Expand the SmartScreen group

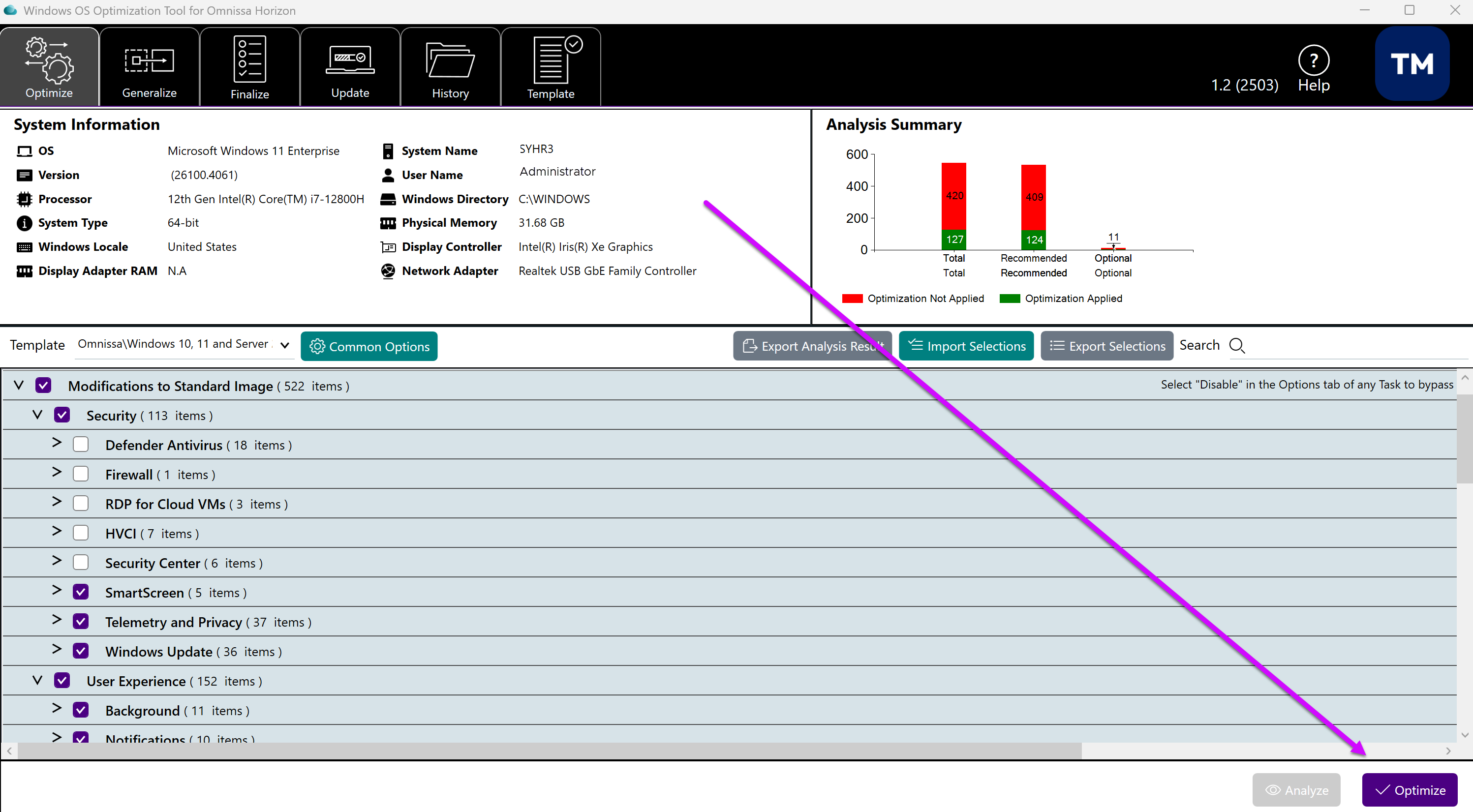point(57,590)
